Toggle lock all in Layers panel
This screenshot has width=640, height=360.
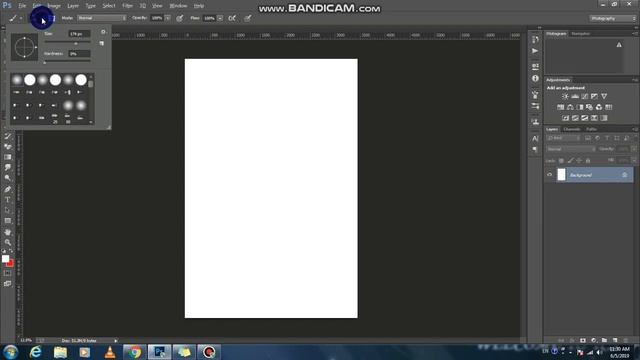588,161
